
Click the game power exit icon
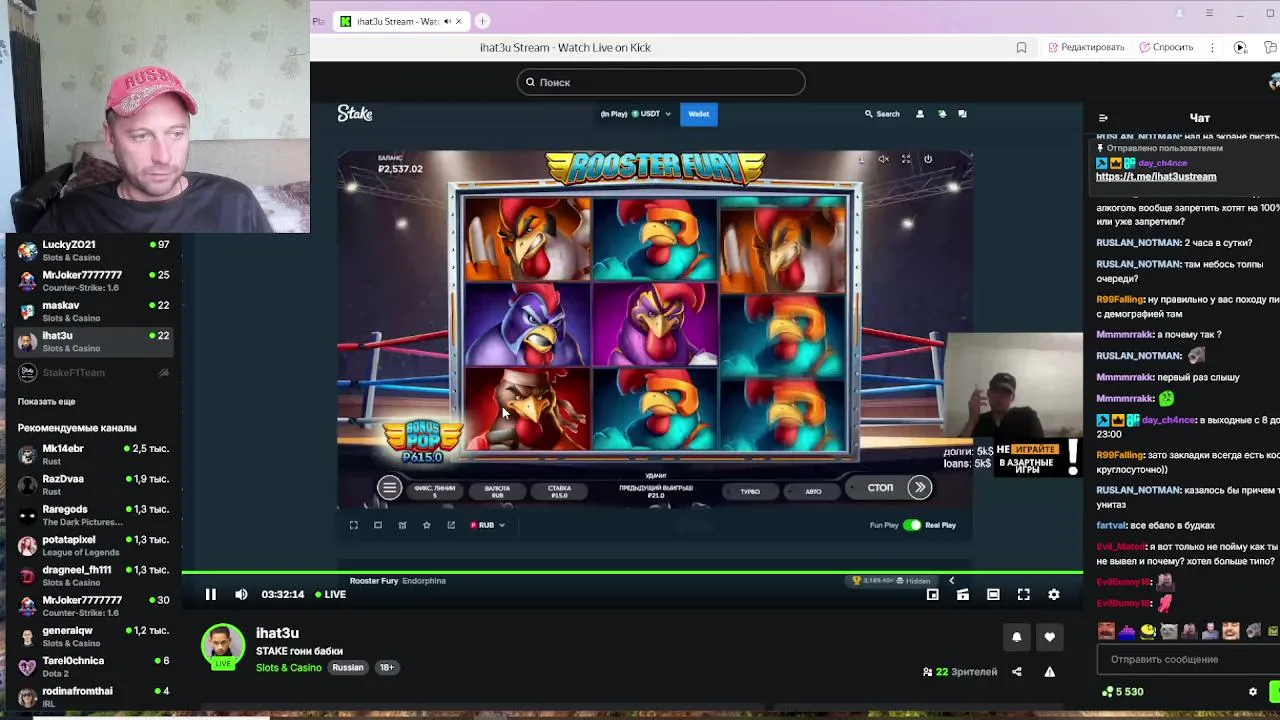[x=928, y=159]
